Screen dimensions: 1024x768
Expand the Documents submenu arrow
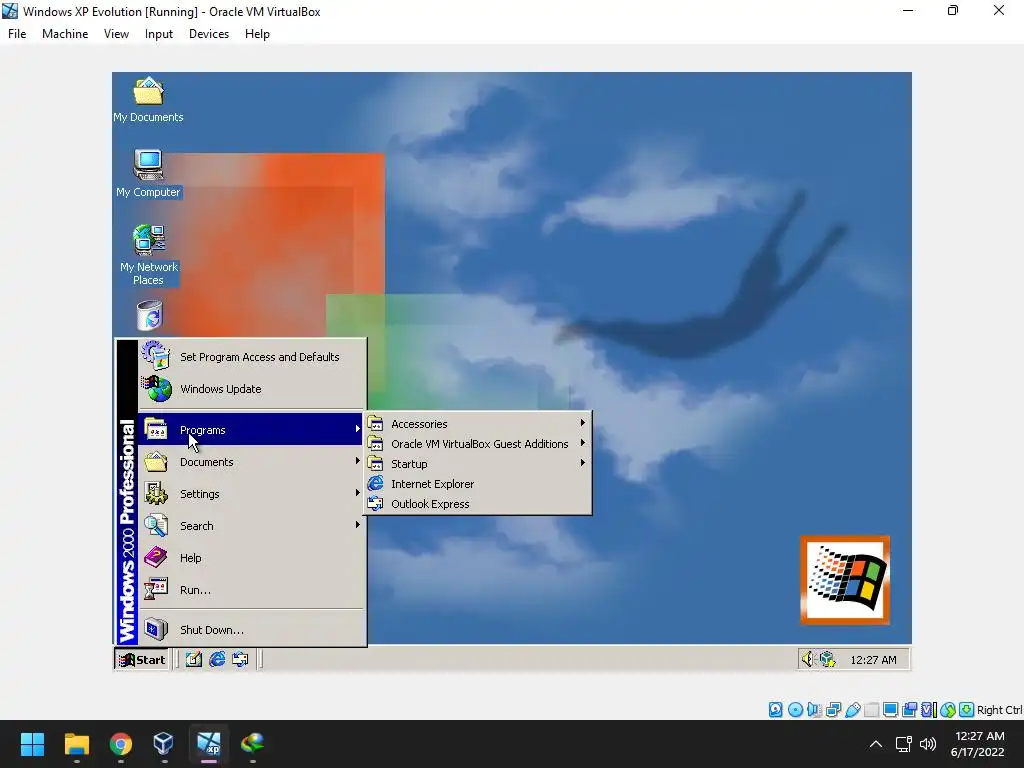357,461
